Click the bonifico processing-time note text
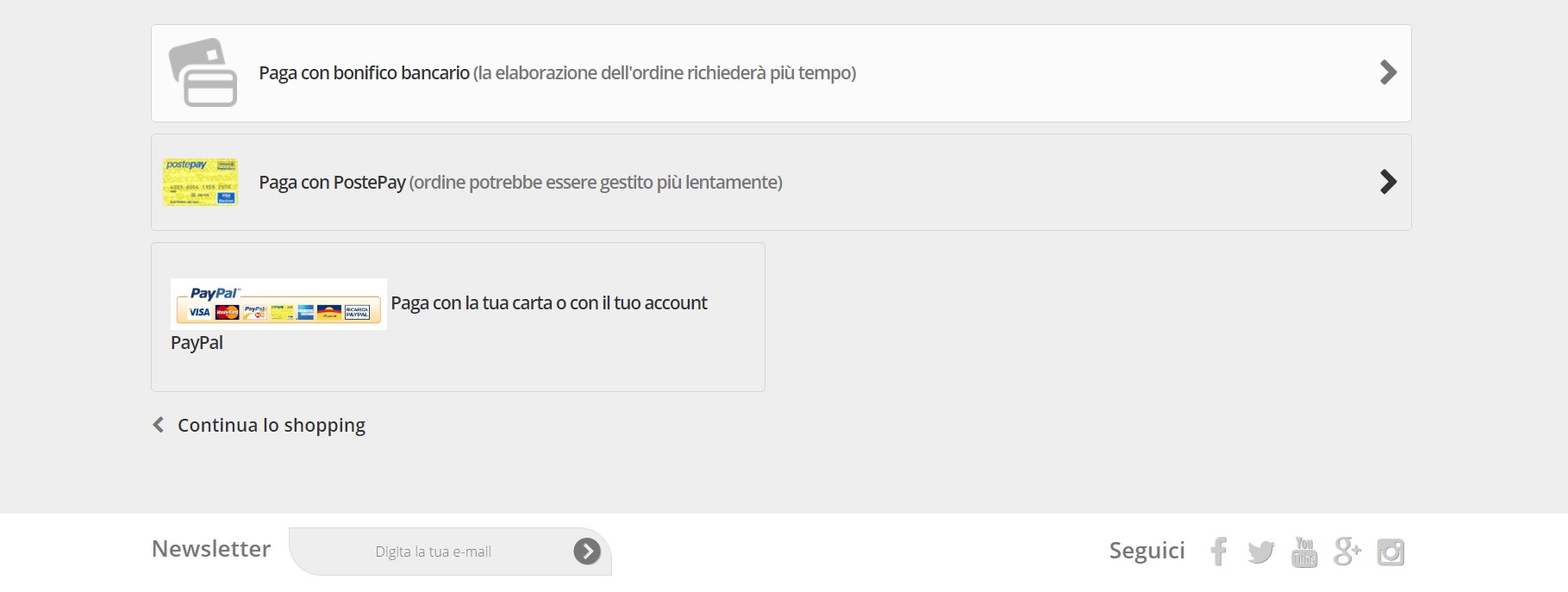Image resolution: width=1568 pixels, height=592 pixels. (x=665, y=73)
